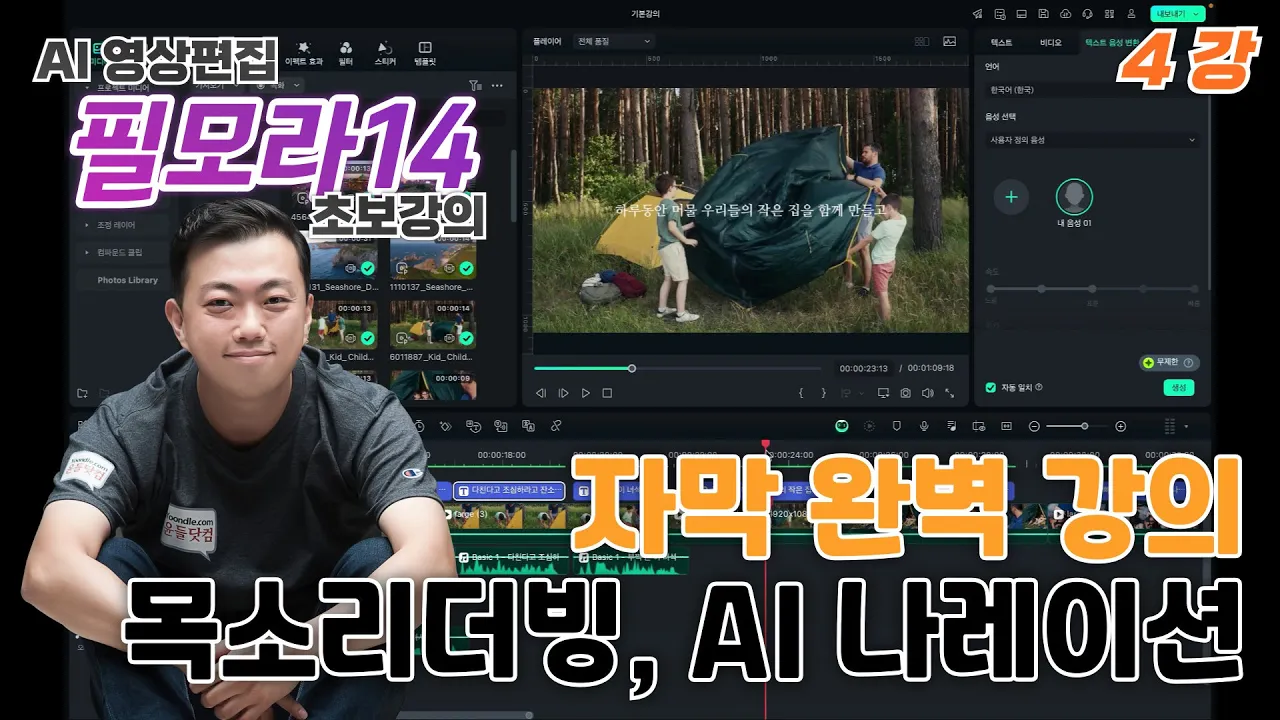Toggle the preview compare-view icon

(x=921, y=42)
